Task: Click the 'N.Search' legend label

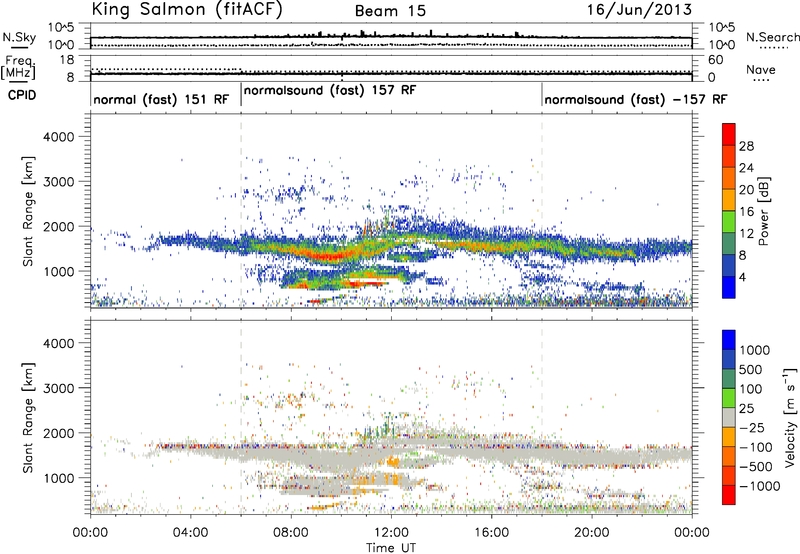Action: tap(772, 37)
